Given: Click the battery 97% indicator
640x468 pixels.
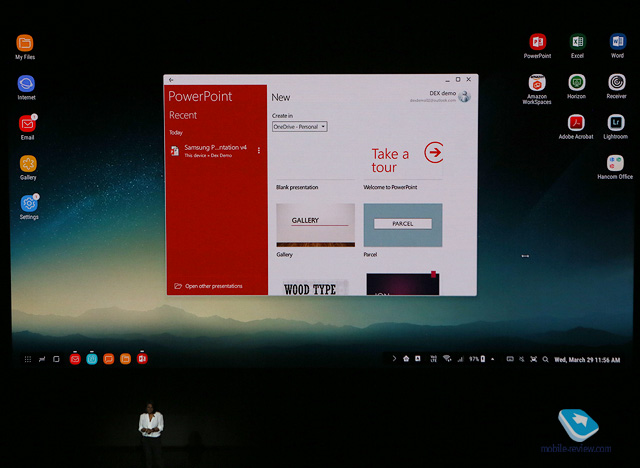Looking at the screenshot, I should pyautogui.click(x=477, y=359).
